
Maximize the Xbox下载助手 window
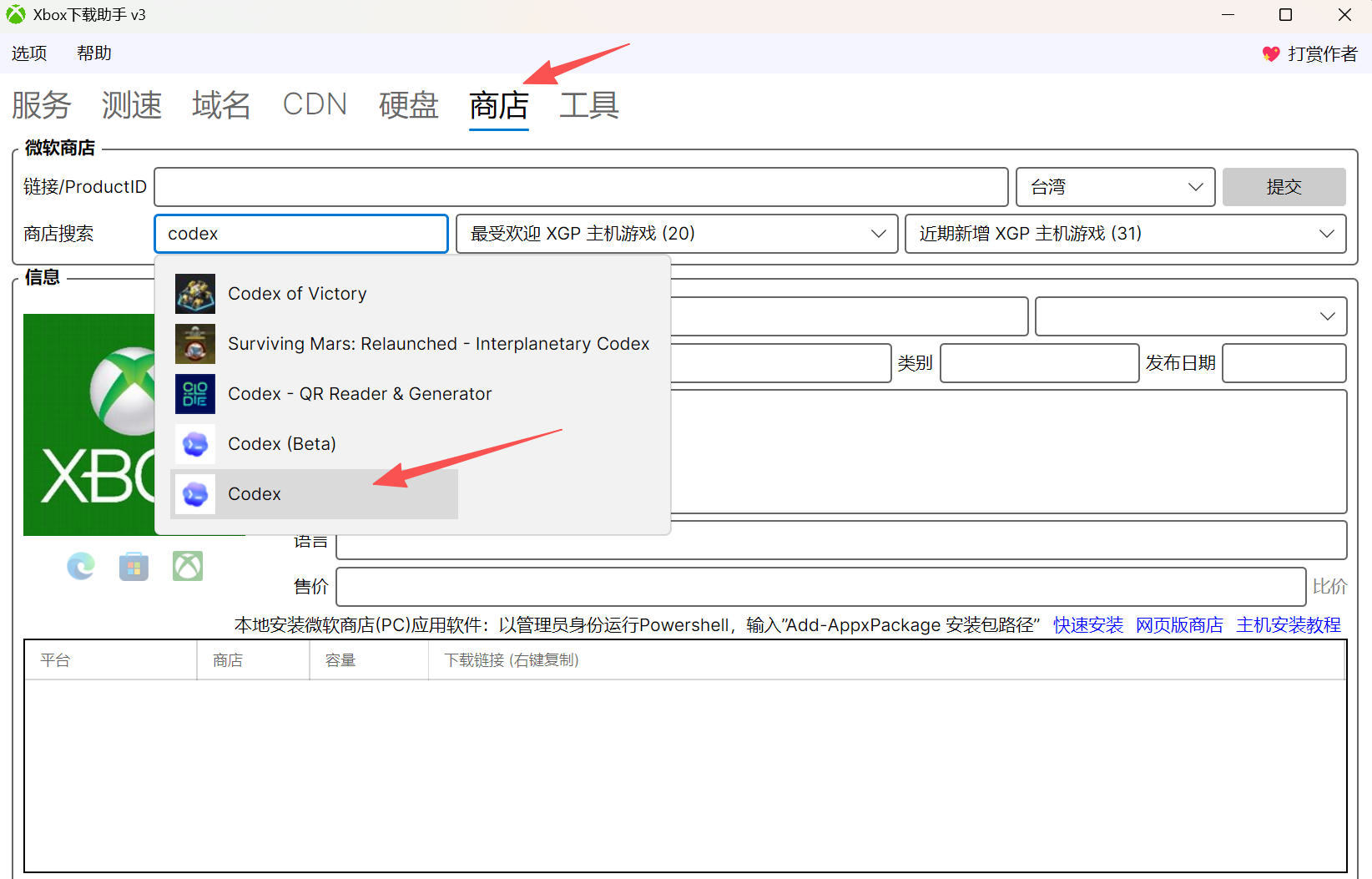pyautogui.click(x=1286, y=15)
